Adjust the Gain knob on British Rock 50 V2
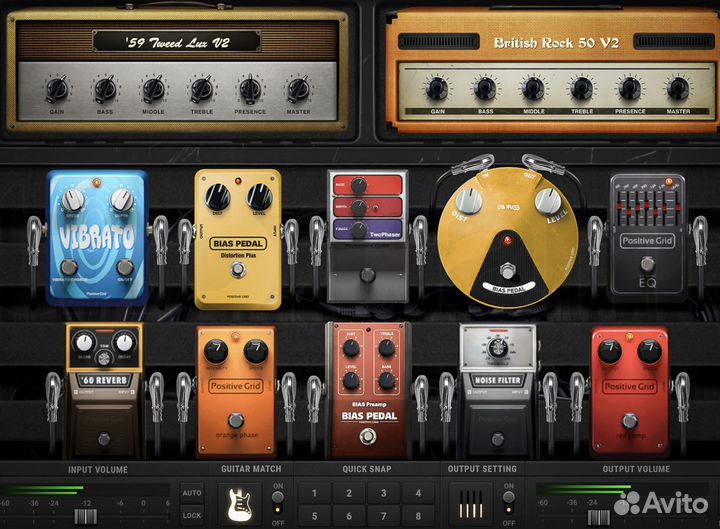Image resolution: width=720 pixels, height=529 pixels. (437, 88)
